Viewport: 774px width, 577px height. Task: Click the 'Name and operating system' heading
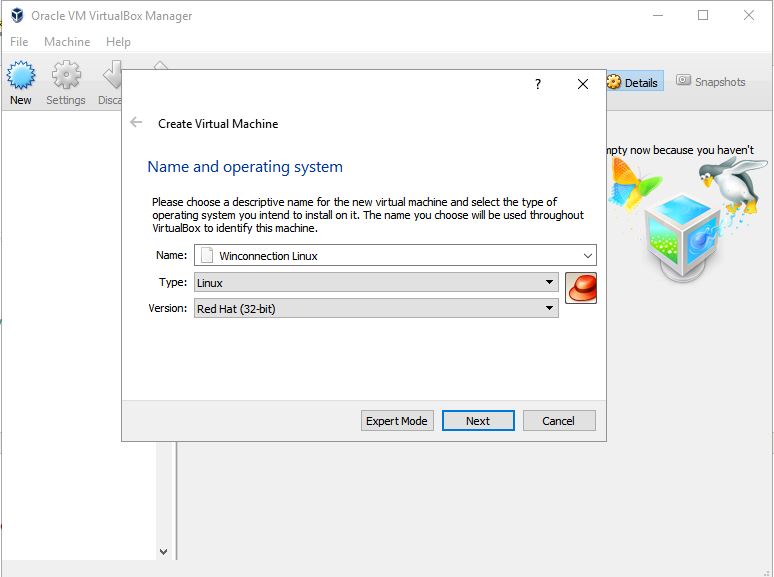tap(245, 167)
